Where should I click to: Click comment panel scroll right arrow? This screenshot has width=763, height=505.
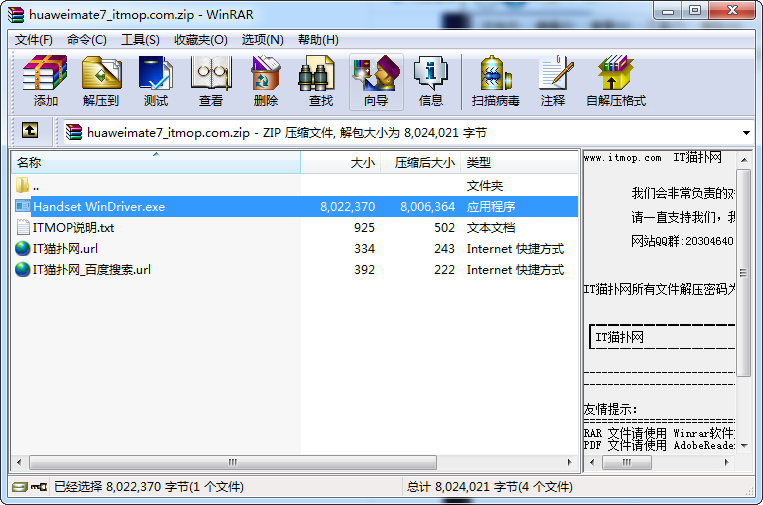(x=727, y=462)
